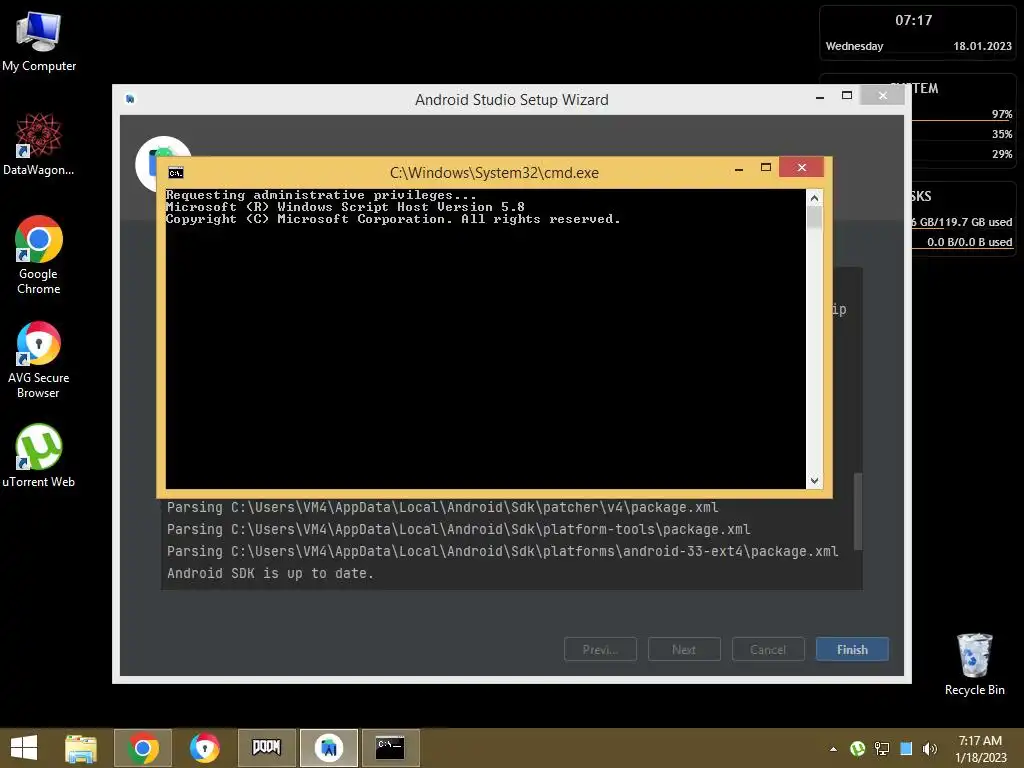Screen dimensions: 1024x768
Task: Click the android-33-ext4 package.xml log line
Action: pyautogui.click(x=502, y=551)
